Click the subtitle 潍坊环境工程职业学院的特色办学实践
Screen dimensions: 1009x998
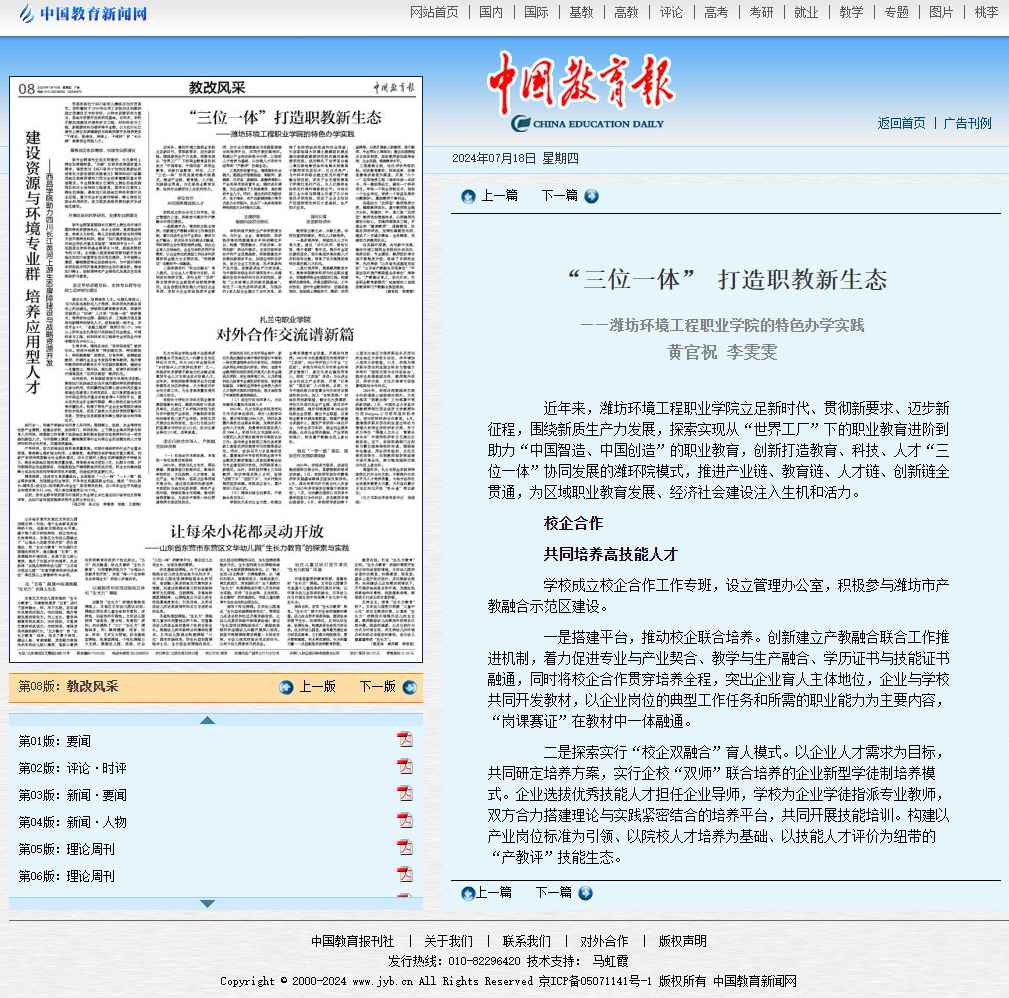[737, 326]
